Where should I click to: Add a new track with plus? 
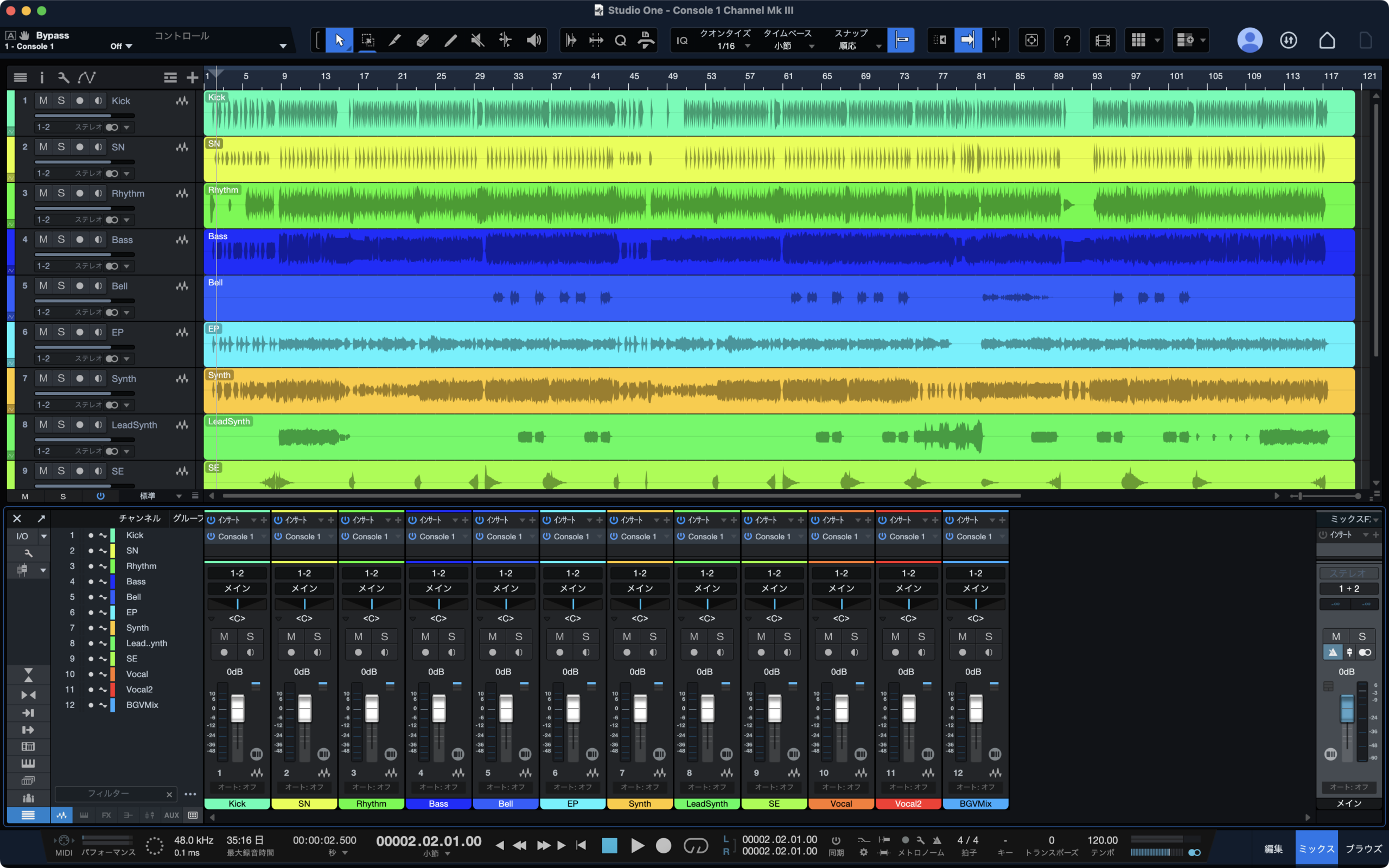[x=192, y=78]
